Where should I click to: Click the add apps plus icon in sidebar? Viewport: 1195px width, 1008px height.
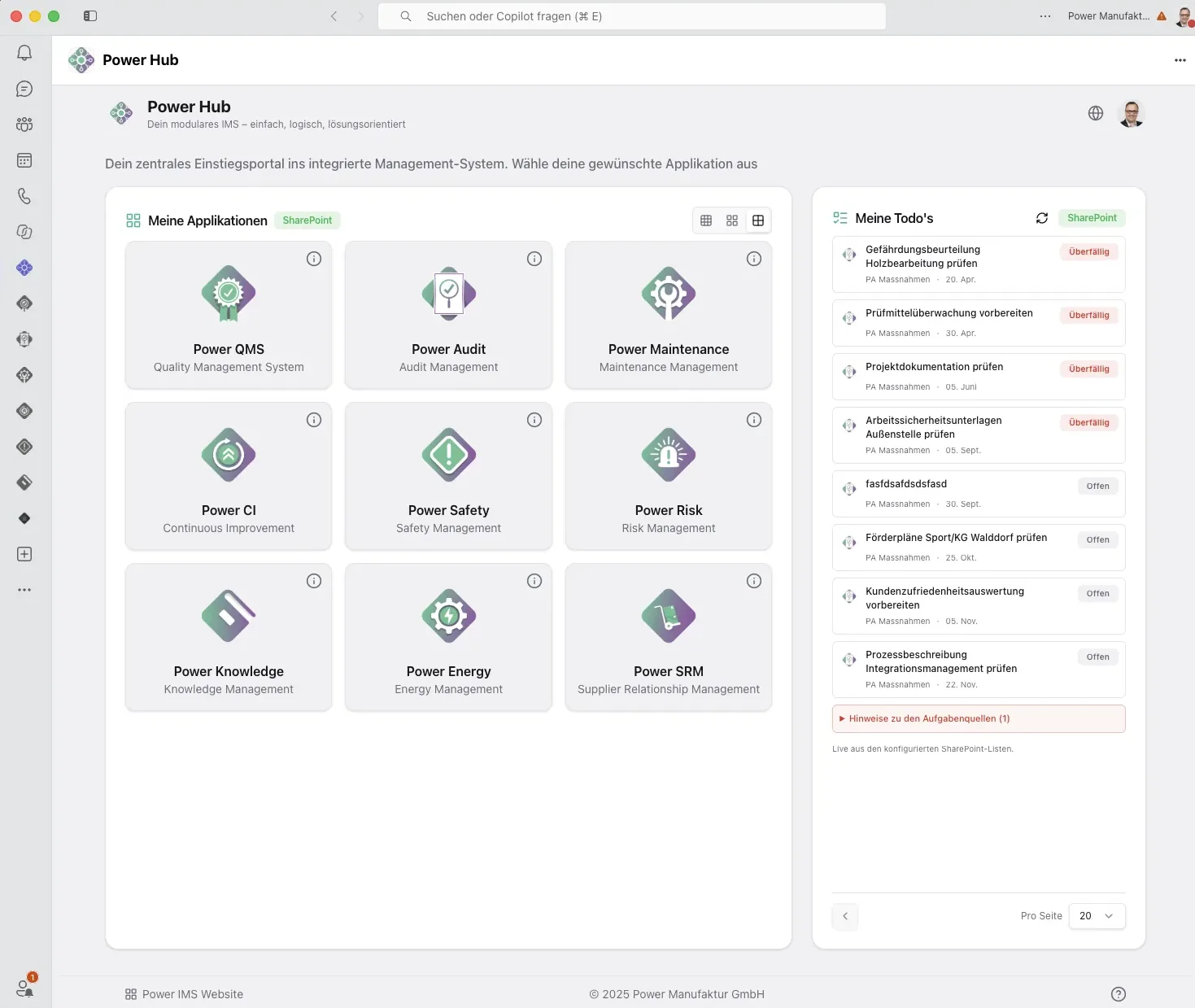(24, 554)
